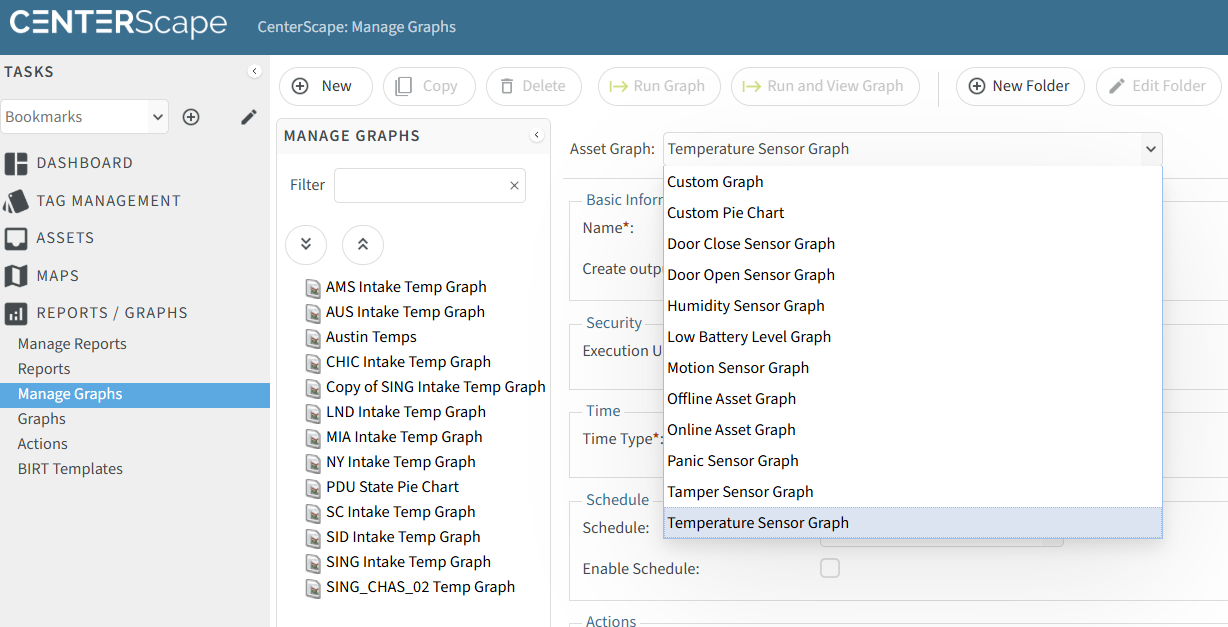Screen dimensions: 1228x627
Task: Select CHIC Intake Temp Graph entry
Action: point(408,362)
